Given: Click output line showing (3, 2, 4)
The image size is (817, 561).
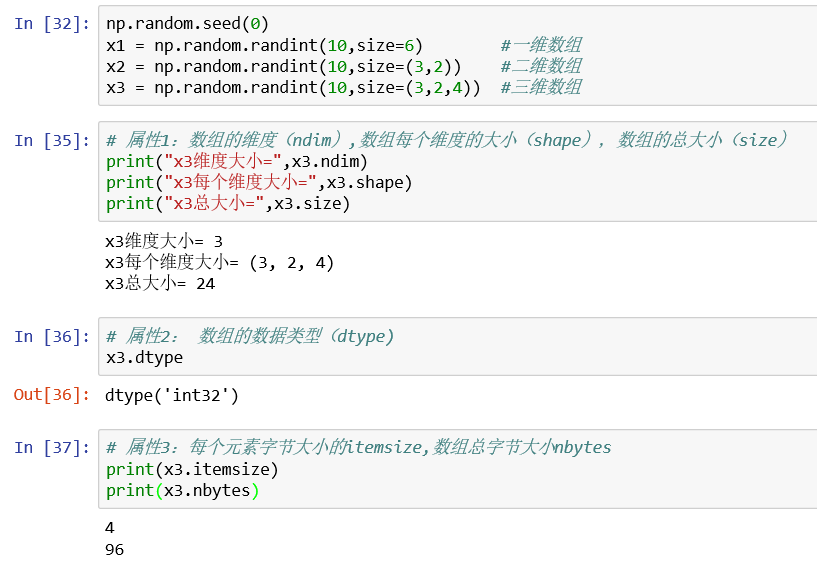Looking at the screenshot, I should tap(219, 262).
